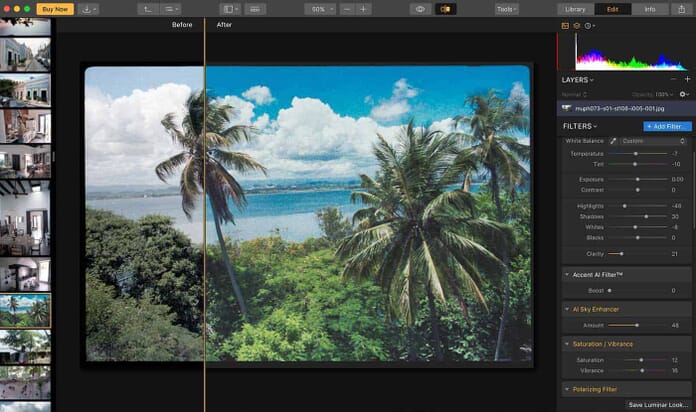Click the AI Sky Enhancer Amount slider
Image resolution: width=696 pixels, height=412 pixels.
(637, 325)
